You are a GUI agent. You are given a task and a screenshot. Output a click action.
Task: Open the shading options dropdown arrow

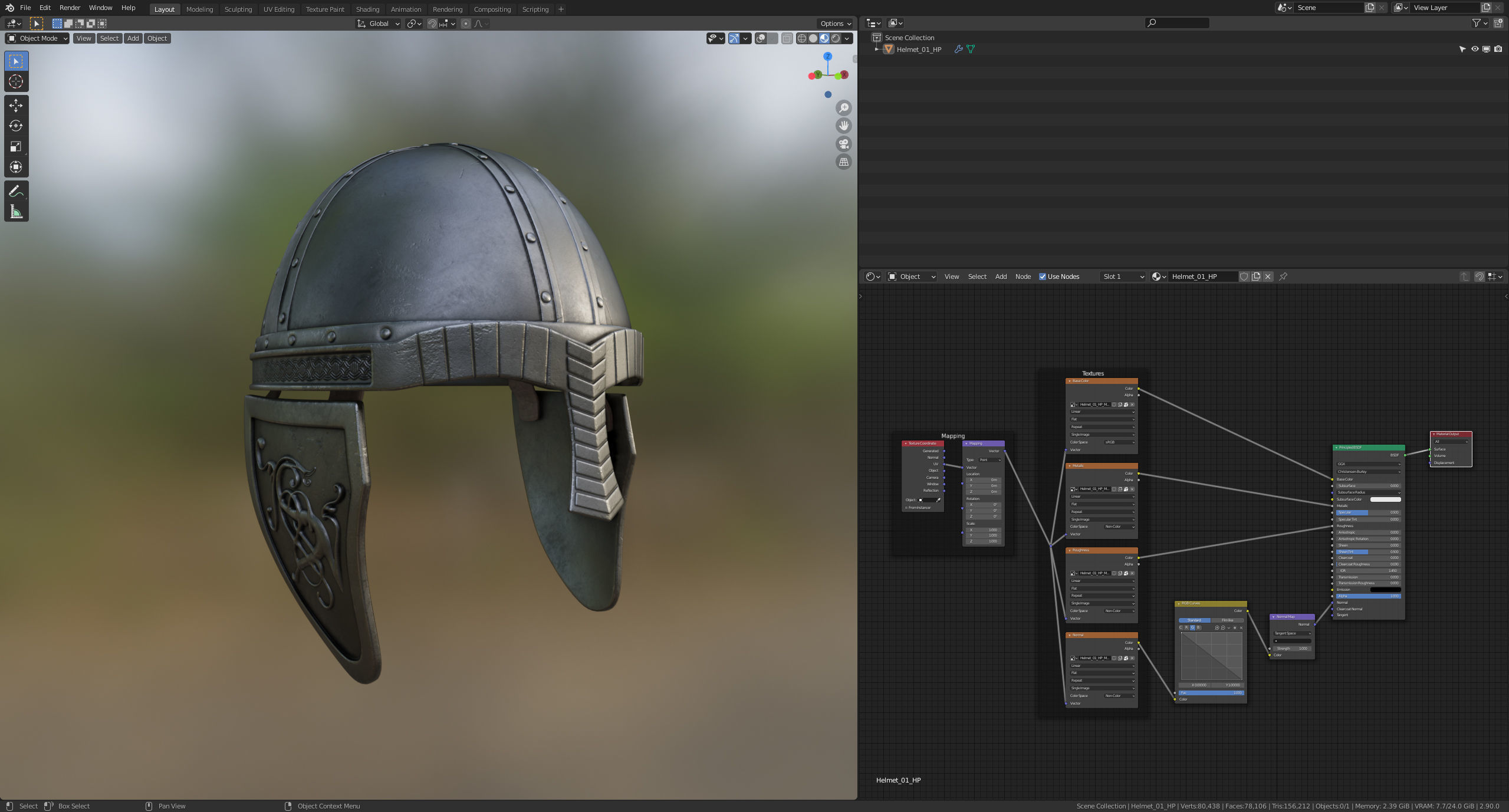tap(847, 38)
